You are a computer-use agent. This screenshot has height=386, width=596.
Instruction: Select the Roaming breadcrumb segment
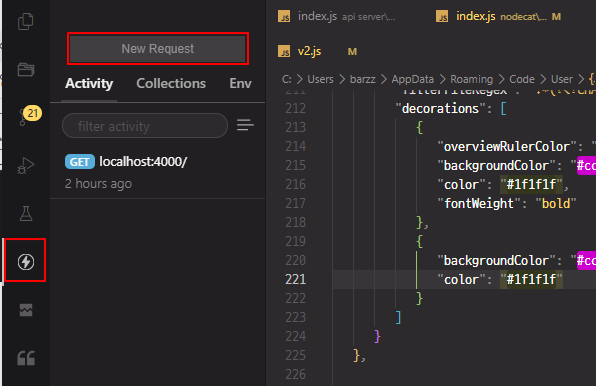471,79
